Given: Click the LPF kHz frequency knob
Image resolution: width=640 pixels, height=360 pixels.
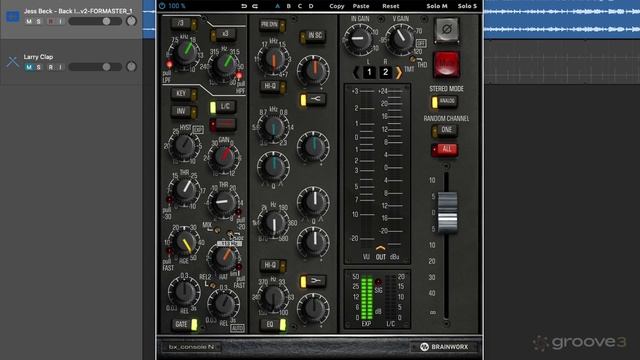Looking at the screenshot, I should (x=186, y=52).
